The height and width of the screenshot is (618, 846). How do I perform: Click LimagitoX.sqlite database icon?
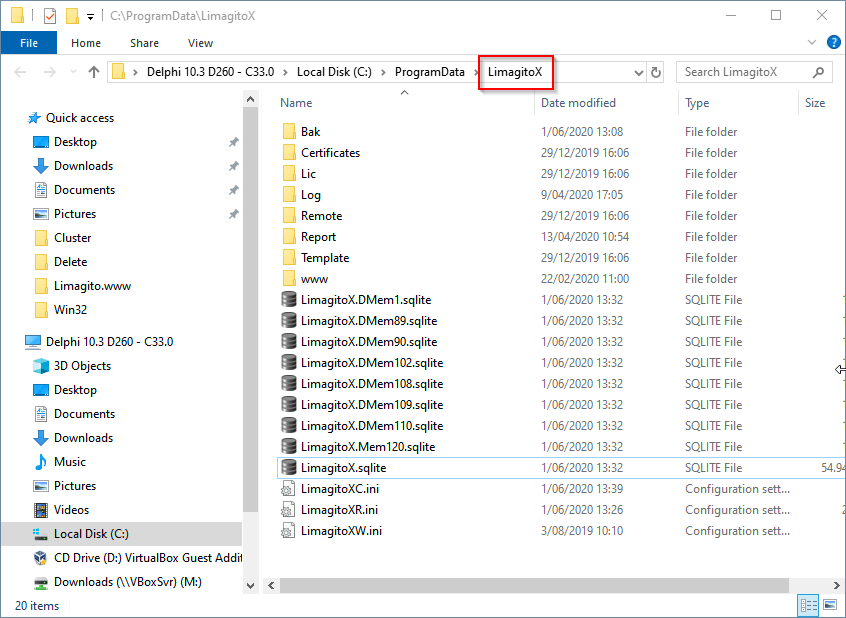pyautogui.click(x=289, y=467)
